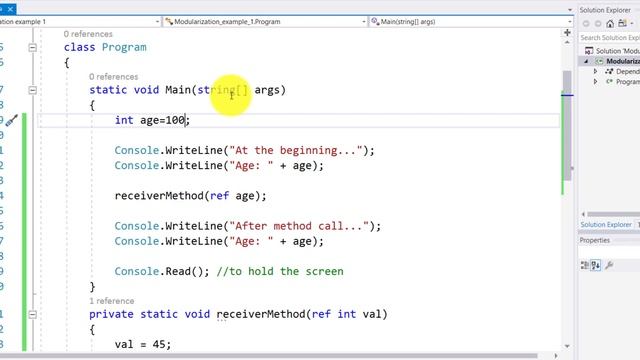The width and height of the screenshot is (640, 360).
Task: Click 'Program' in the class declaration line
Action: [124, 47]
